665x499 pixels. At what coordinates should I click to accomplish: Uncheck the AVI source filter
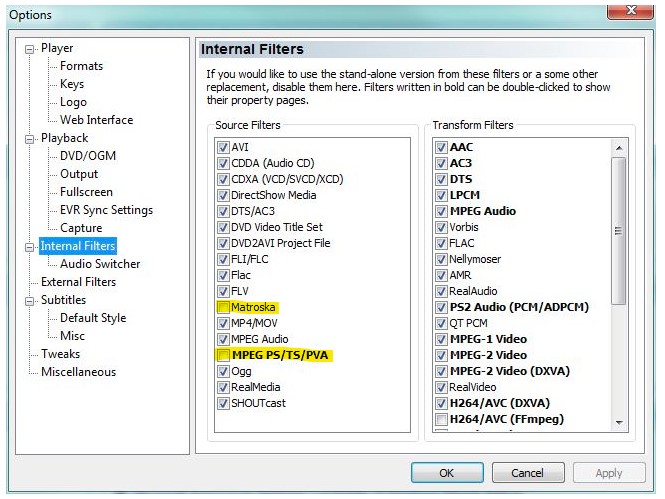(223, 147)
